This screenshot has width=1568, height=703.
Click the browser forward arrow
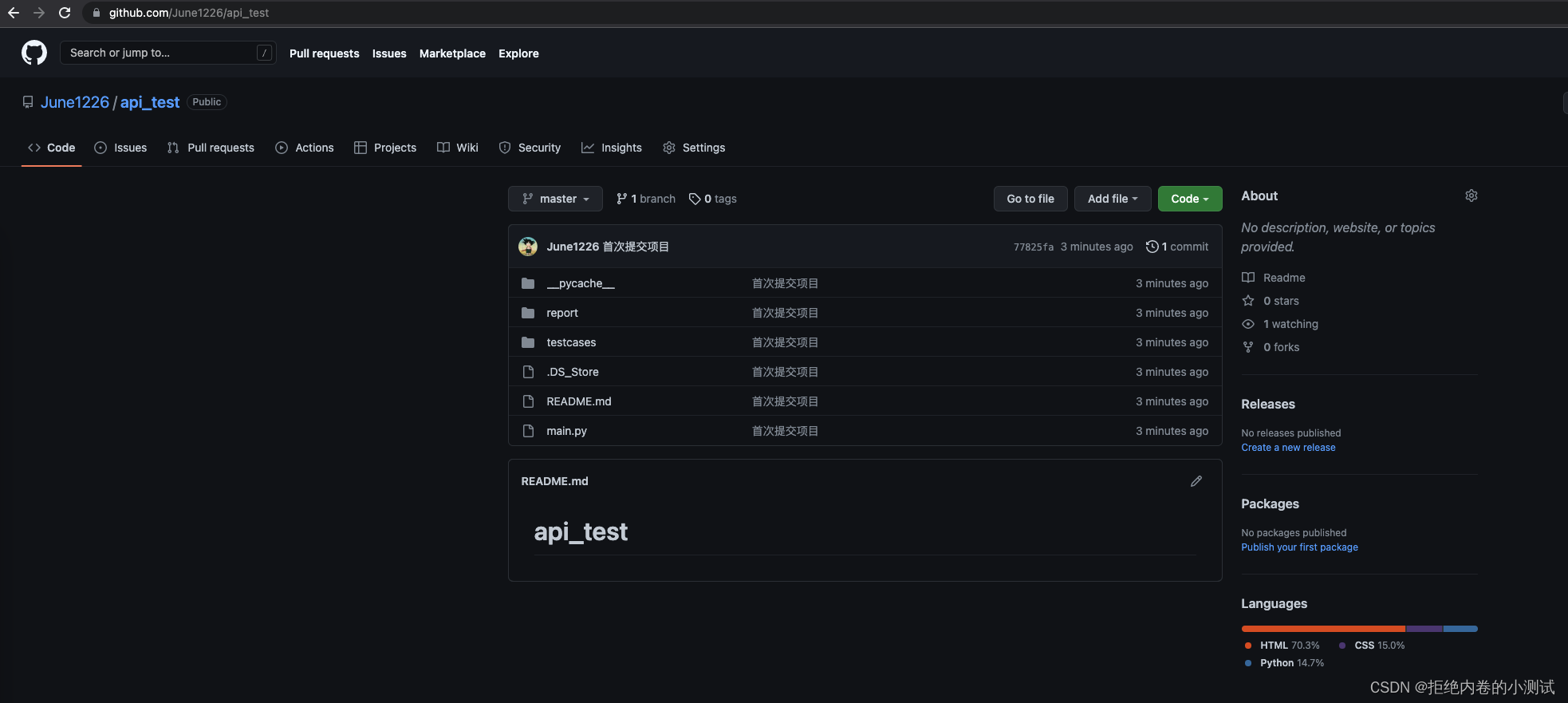click(39, 13)
